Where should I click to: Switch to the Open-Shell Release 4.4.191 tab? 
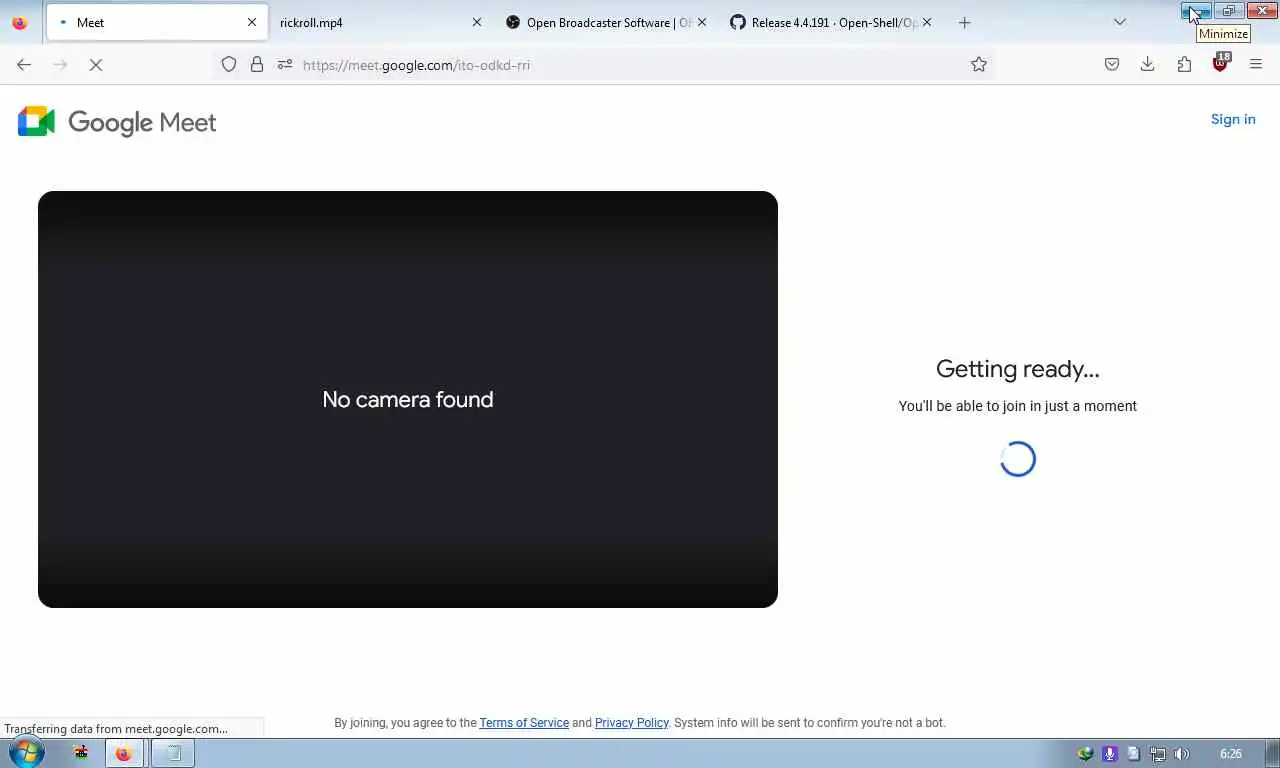(830, 22)
